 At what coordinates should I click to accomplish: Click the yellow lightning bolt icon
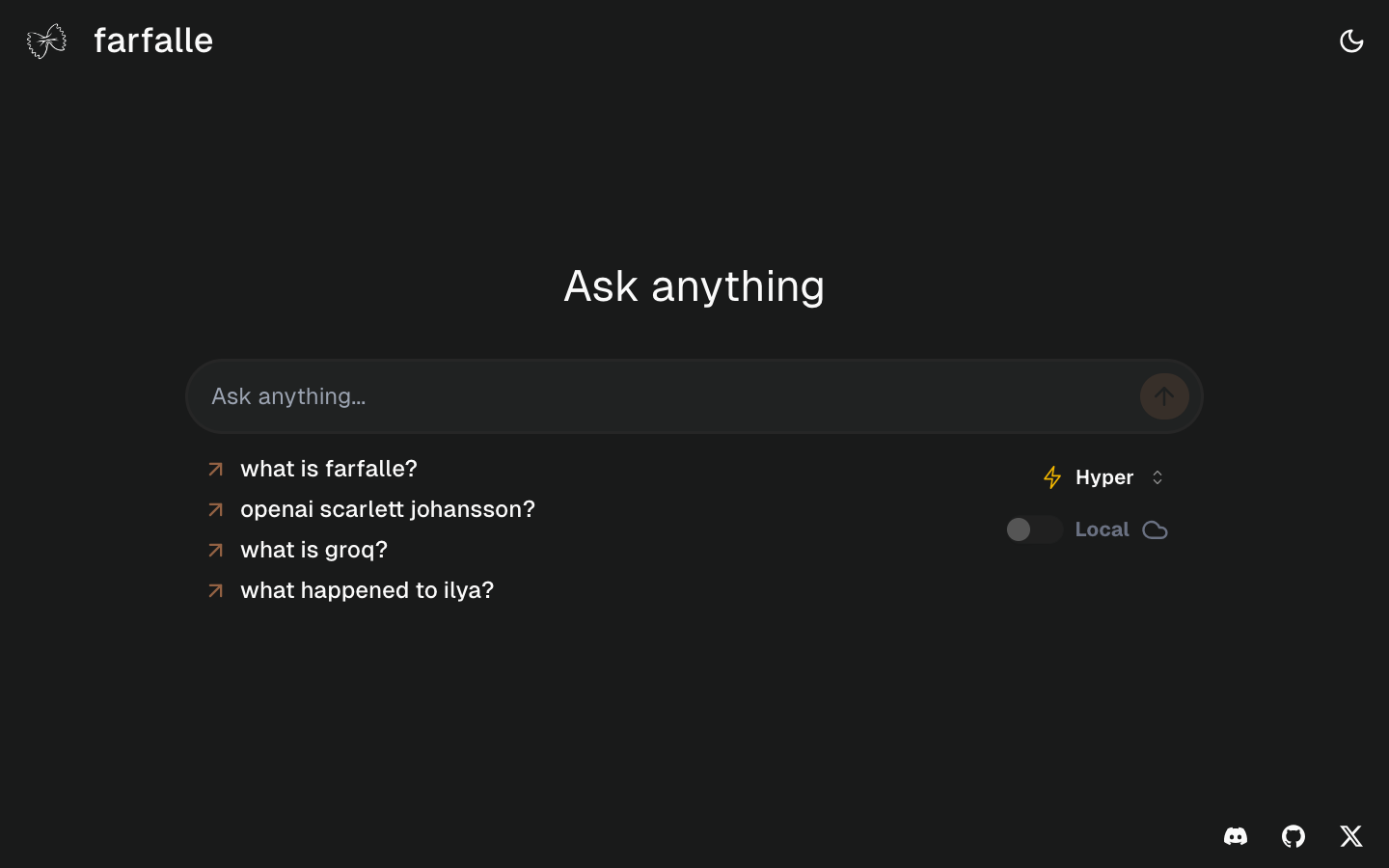[x=1051, y=477]
